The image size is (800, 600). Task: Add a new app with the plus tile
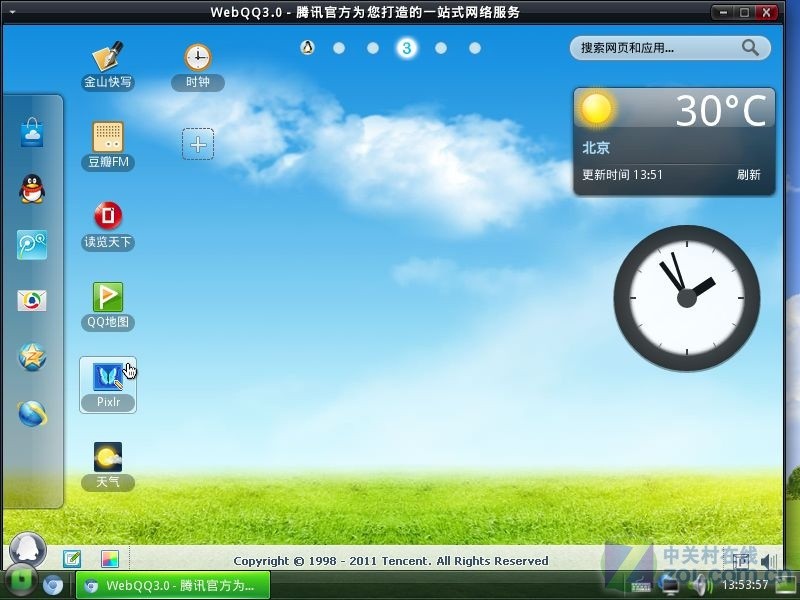[198, 144]
